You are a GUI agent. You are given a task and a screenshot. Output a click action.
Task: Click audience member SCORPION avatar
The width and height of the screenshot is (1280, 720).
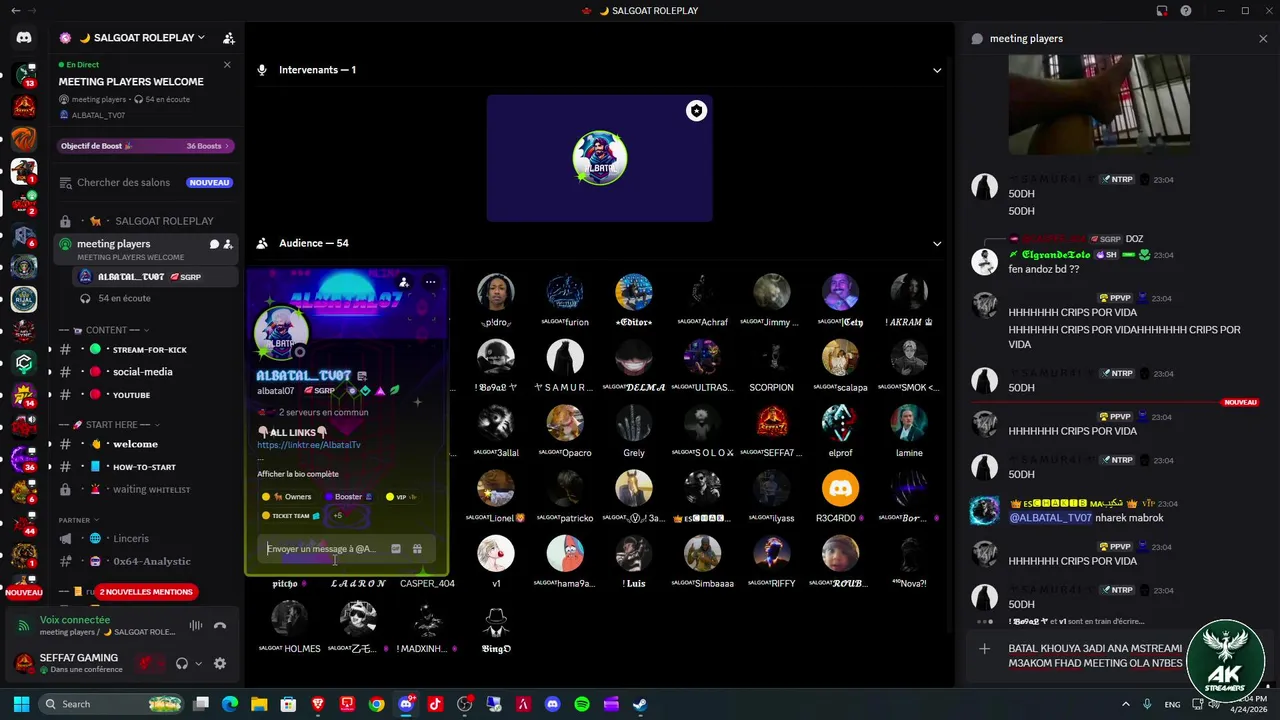(772, 357)
